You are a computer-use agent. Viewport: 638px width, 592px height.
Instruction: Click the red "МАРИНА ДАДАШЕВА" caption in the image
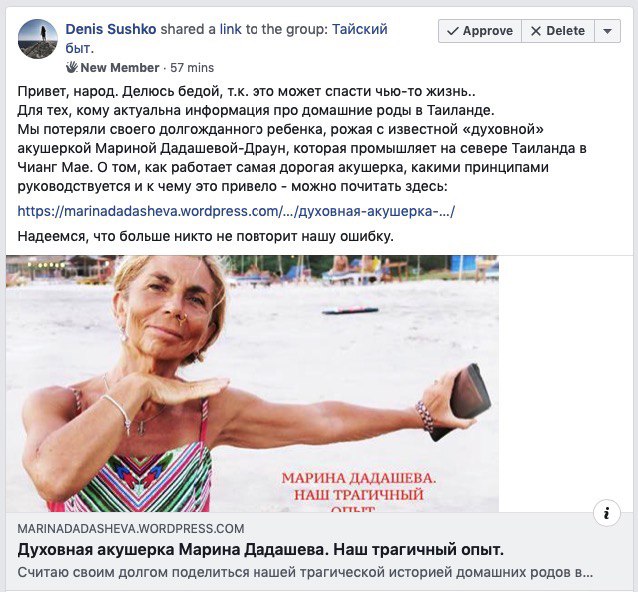358,478
